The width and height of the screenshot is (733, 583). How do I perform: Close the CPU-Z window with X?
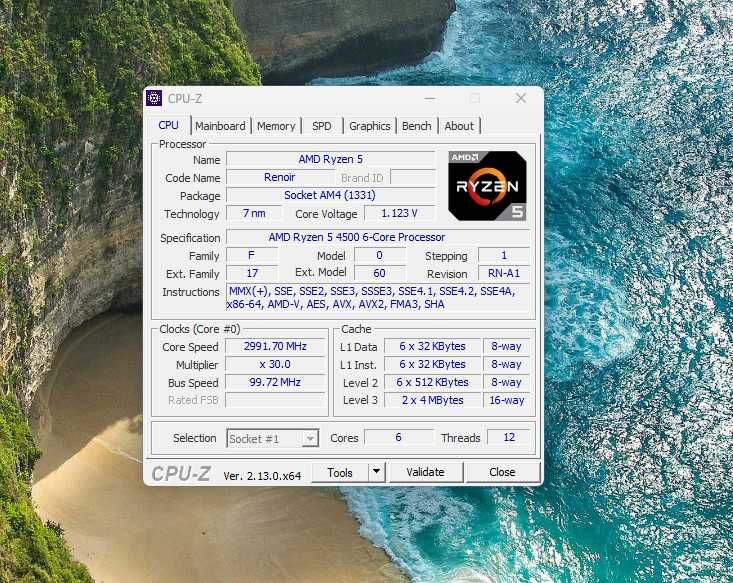[x=521, y=98]
